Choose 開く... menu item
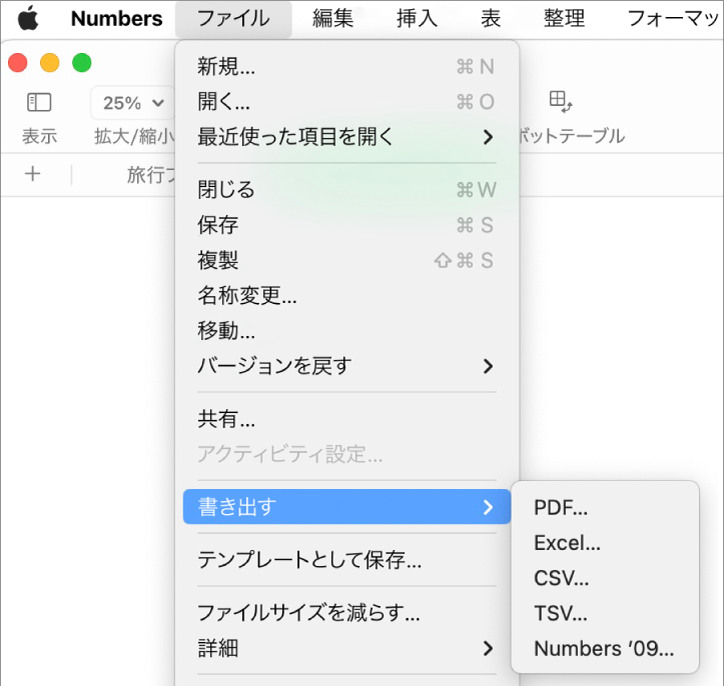Screen dimensions: 724x686 [347, 102]
